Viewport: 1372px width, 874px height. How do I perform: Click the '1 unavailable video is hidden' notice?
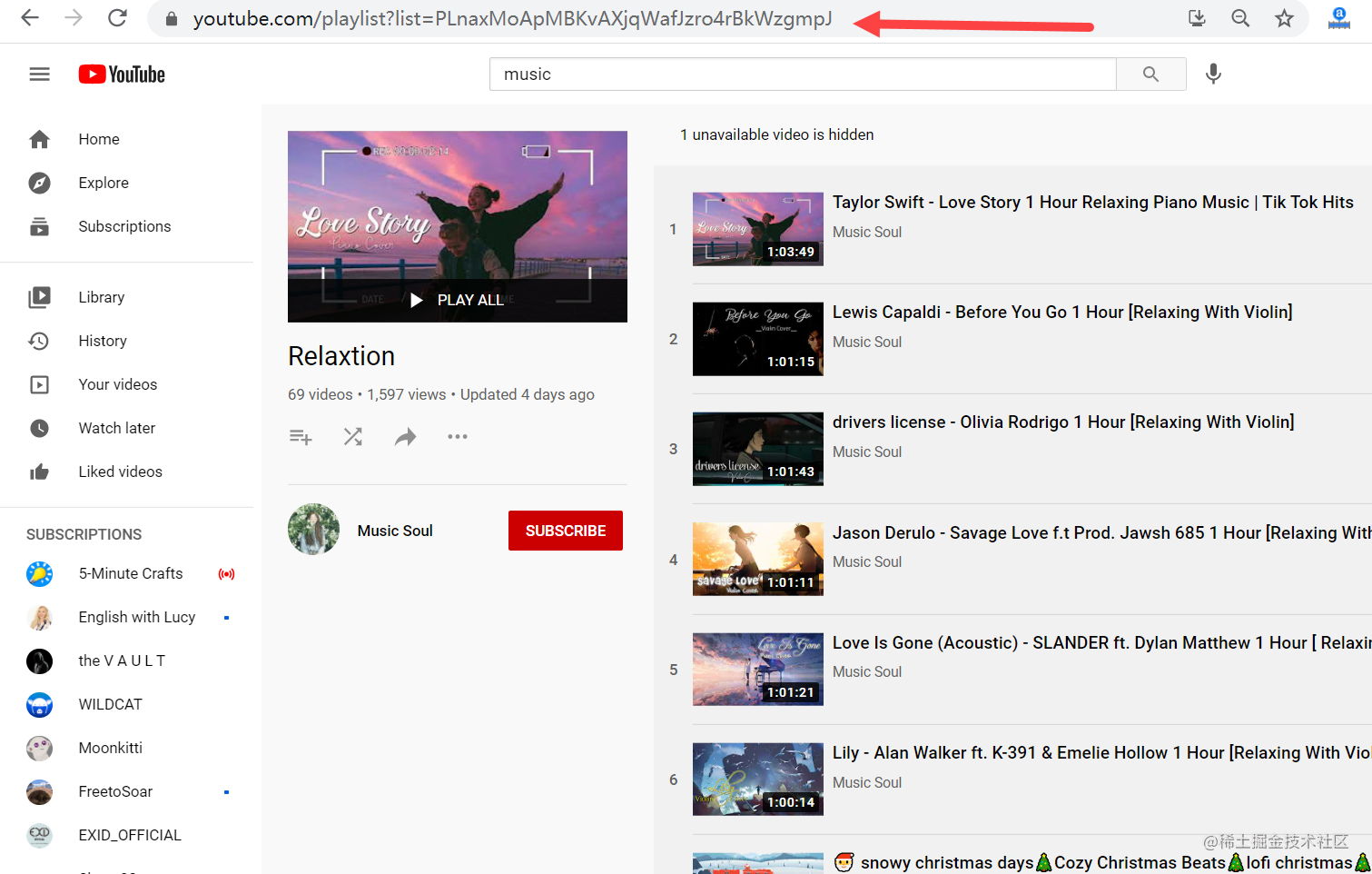tap(777, 134)
